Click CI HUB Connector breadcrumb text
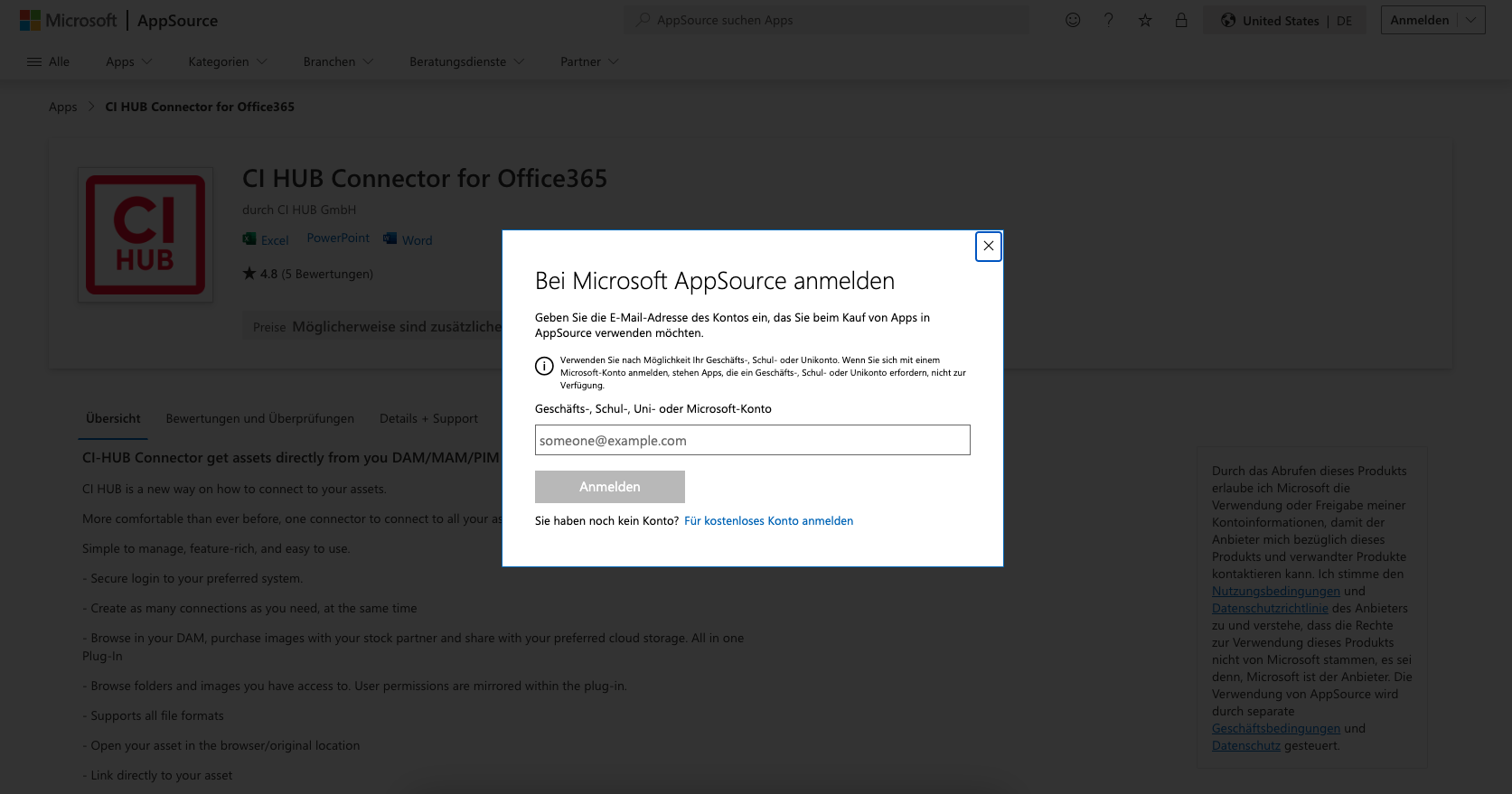The image size is (1512, 794). coord(200,107)
